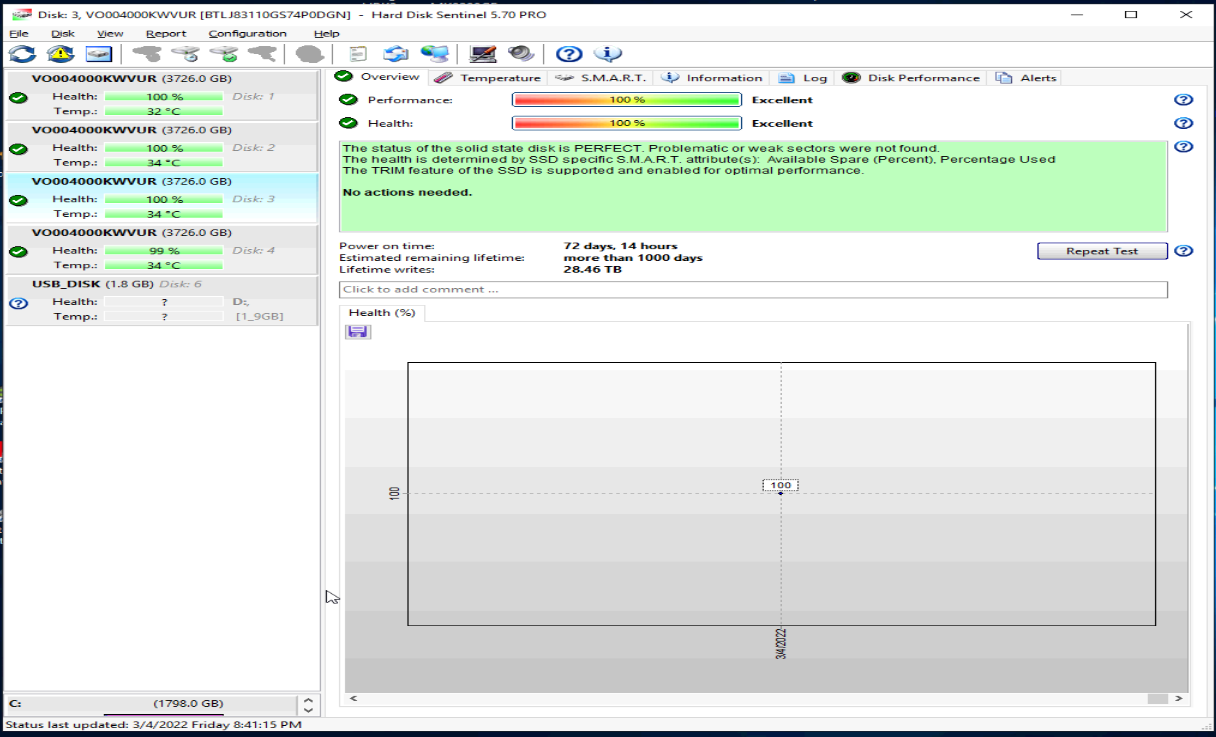Open the Configuration menu

pyautogui.click(x=247, y=33)
